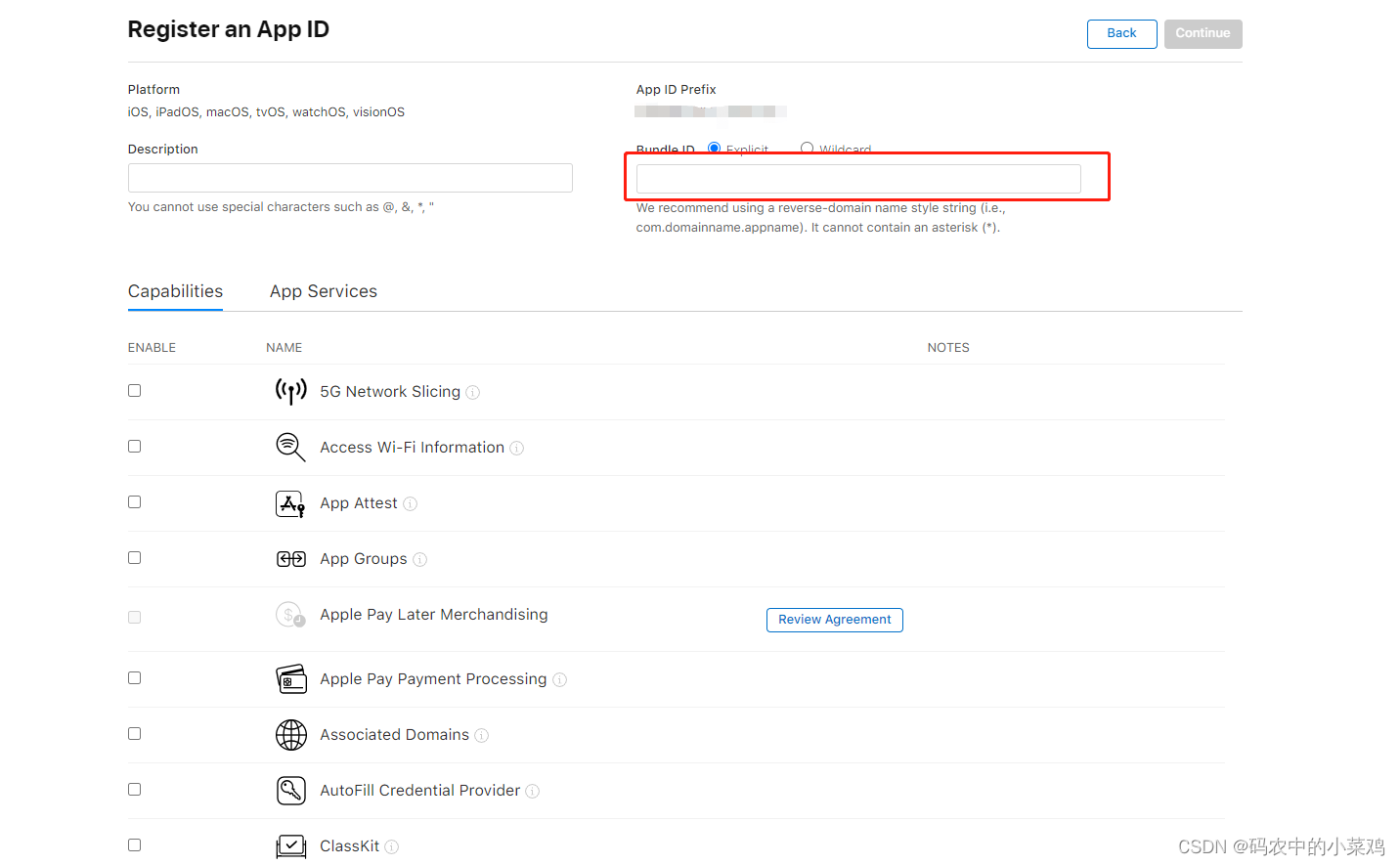Click the platform list text iOS, iPadOS, macOS
1400x865 pixels.
click(266, 112)
